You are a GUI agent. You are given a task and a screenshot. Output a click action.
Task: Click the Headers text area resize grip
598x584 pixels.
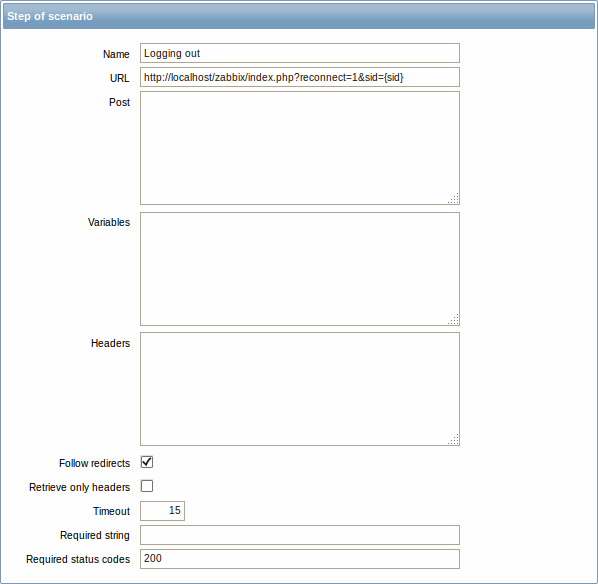[453, 439]
